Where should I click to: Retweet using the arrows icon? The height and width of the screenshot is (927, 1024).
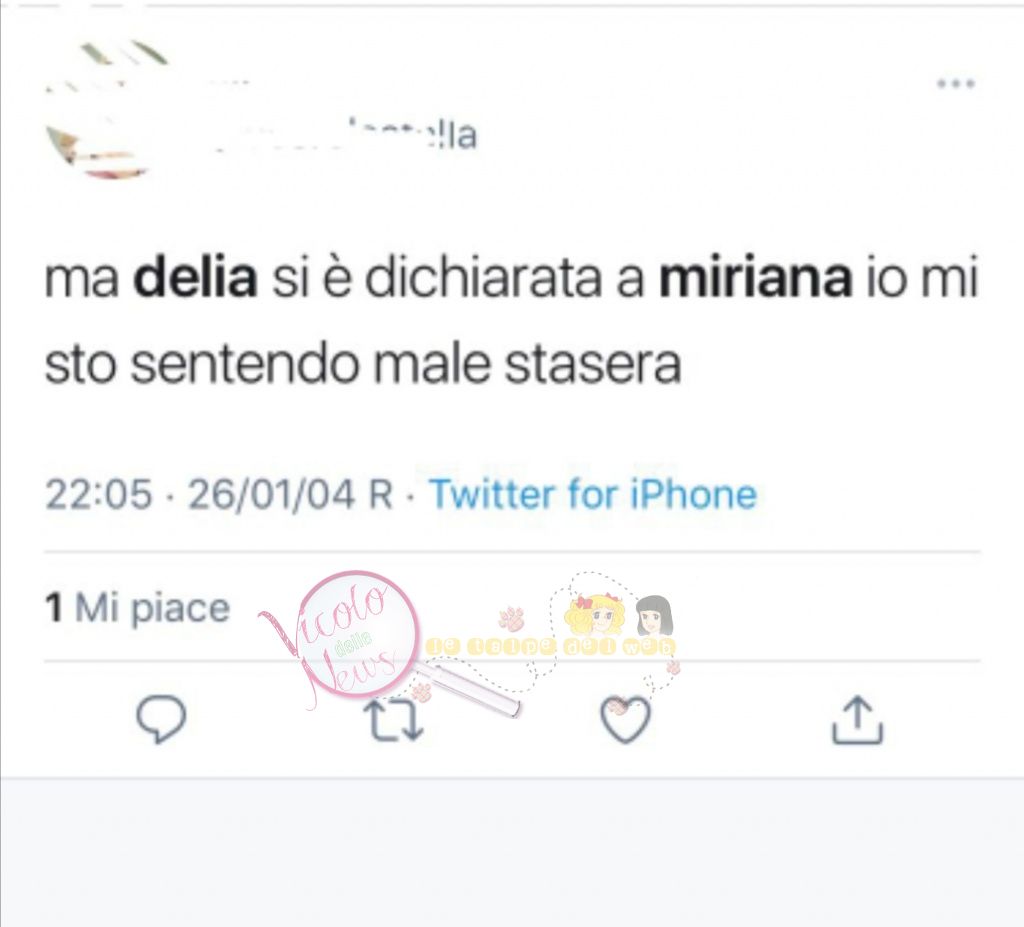pyautogui.click(x=393, y=720)
